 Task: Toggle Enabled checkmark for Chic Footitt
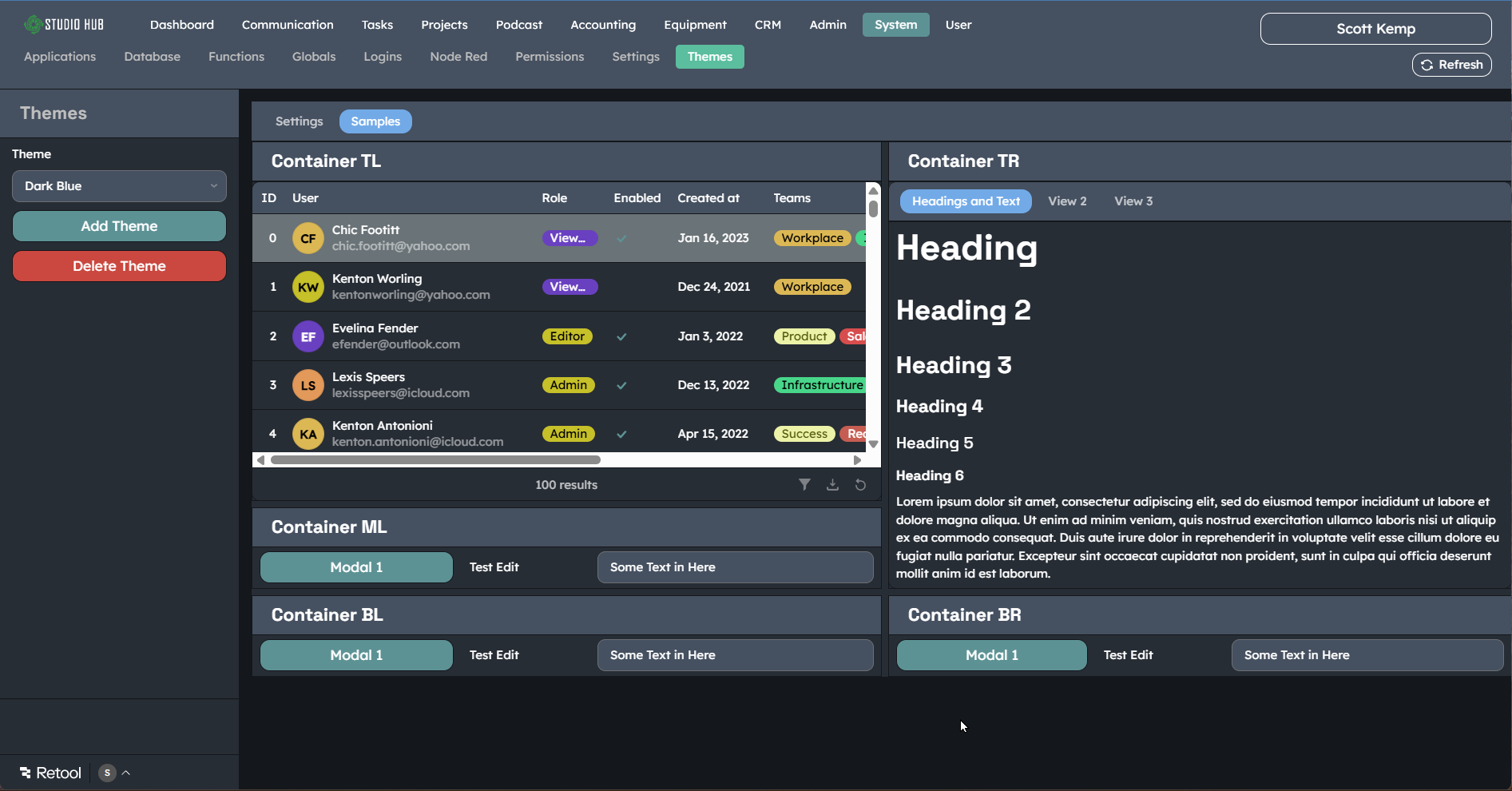click(621, 238)
